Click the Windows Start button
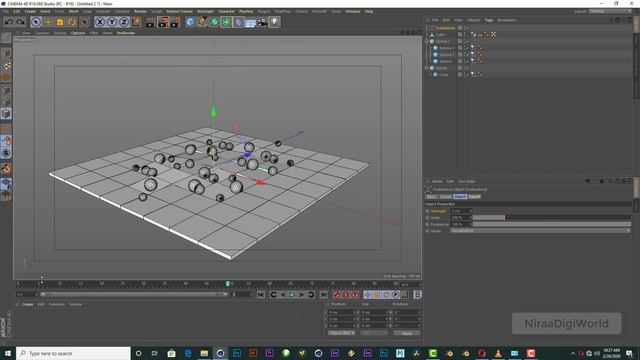This screenshot has width=640, height=360. (x=8, y=353)
